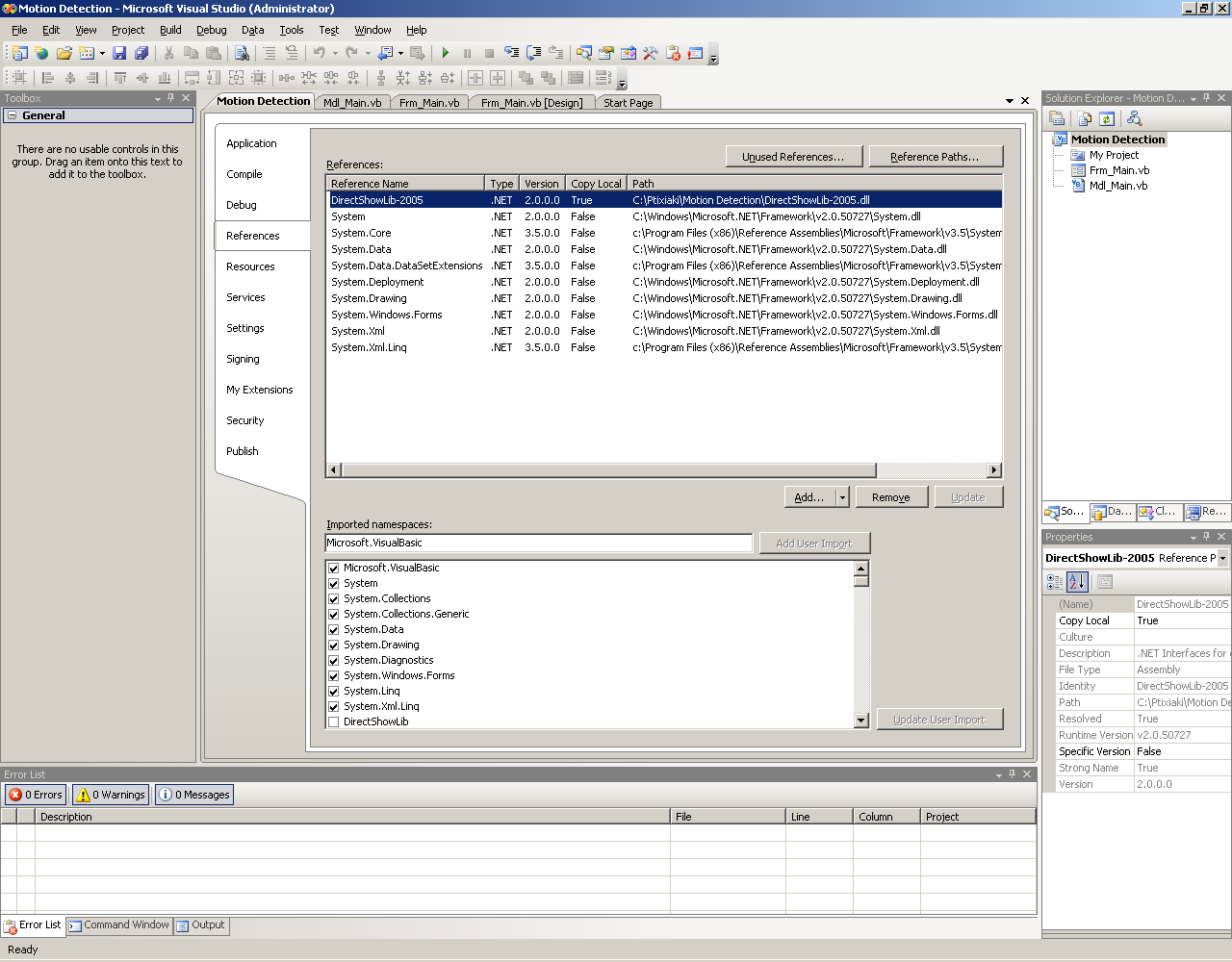Viewport: 1232px width, 962px height.
Task: Click the imported namespaces vertical scrollbar thumb
Action: click(x=861, y=580)
